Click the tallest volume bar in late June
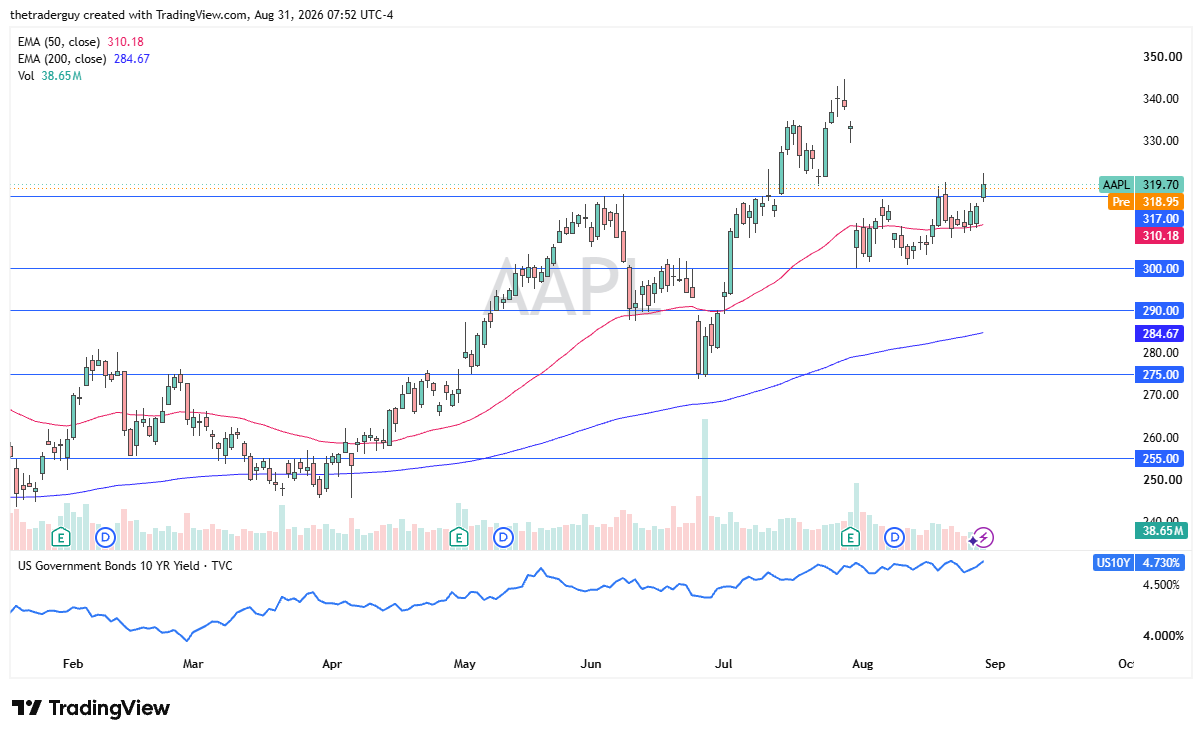This screenshot has height=738, width=1202. pyautogui.click(x=705, y=484)
